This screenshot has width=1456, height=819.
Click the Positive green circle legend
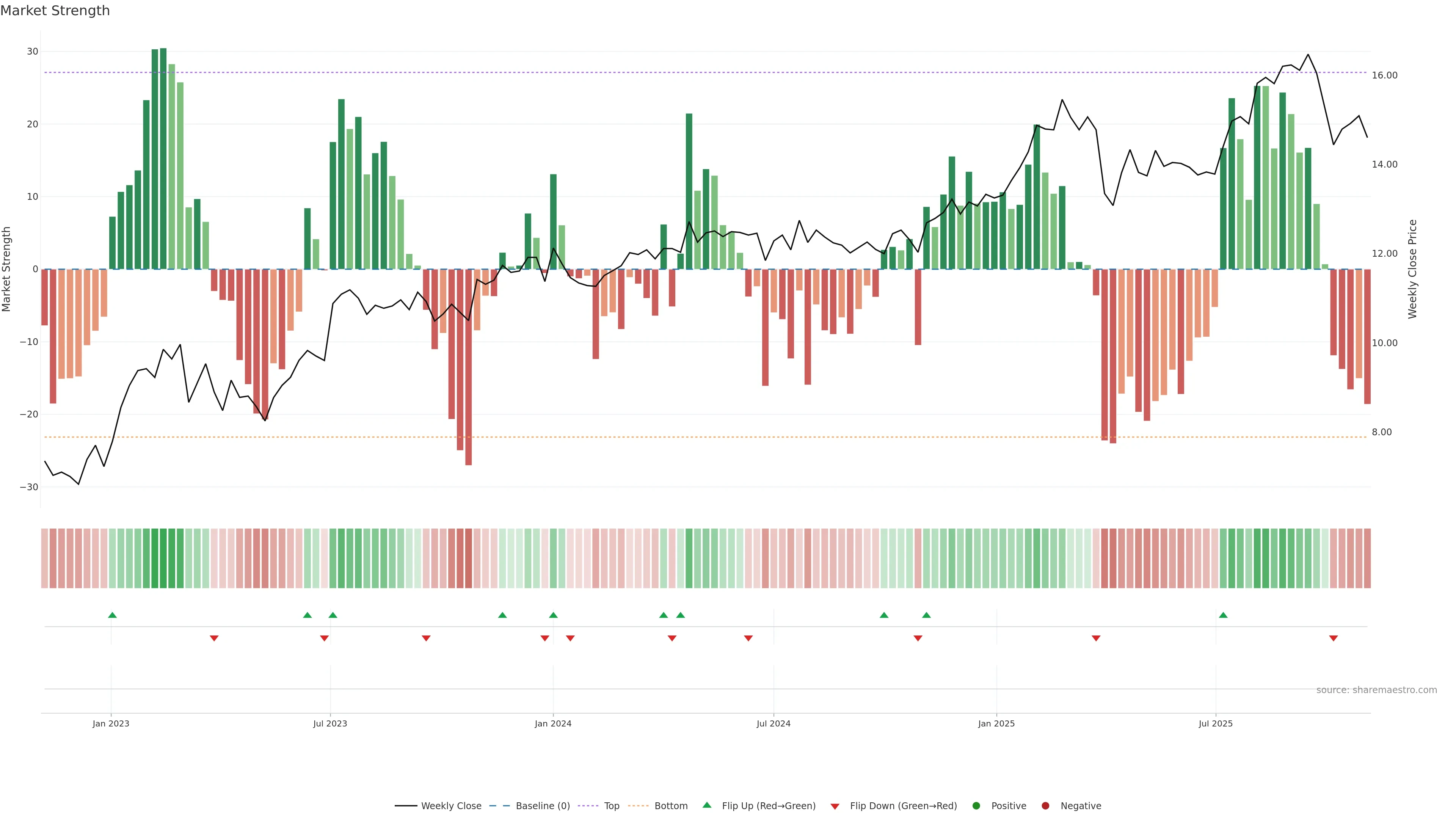point(976,805)
